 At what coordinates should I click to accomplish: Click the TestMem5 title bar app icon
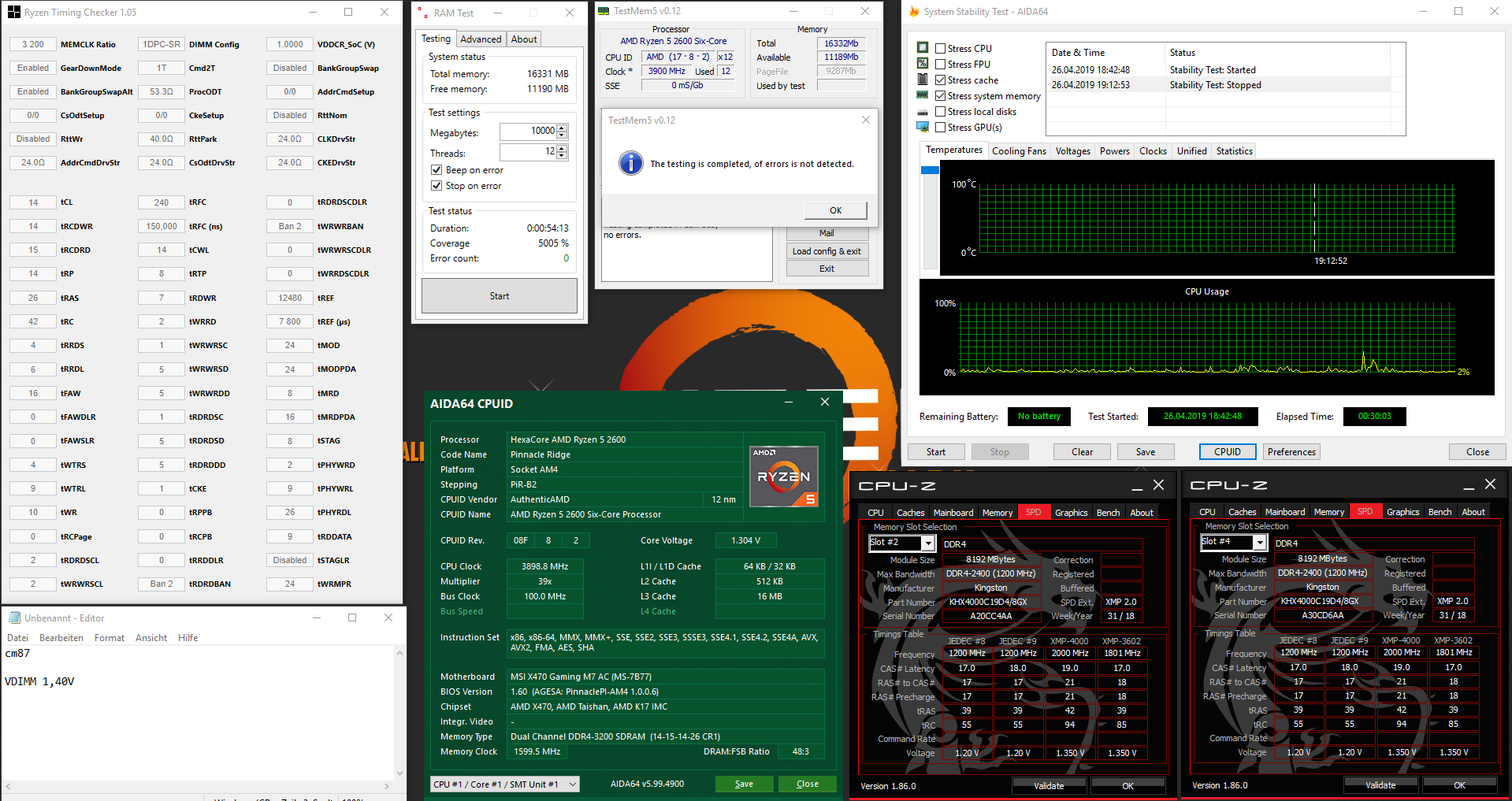click(604, 11)
